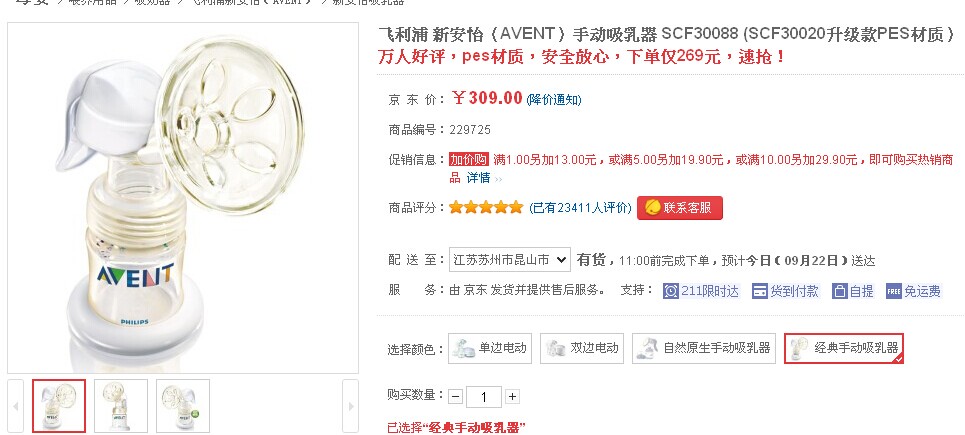The image size is (965, 435).
Task: Click the 211限时达 clock icon
Action: [671, 291]
